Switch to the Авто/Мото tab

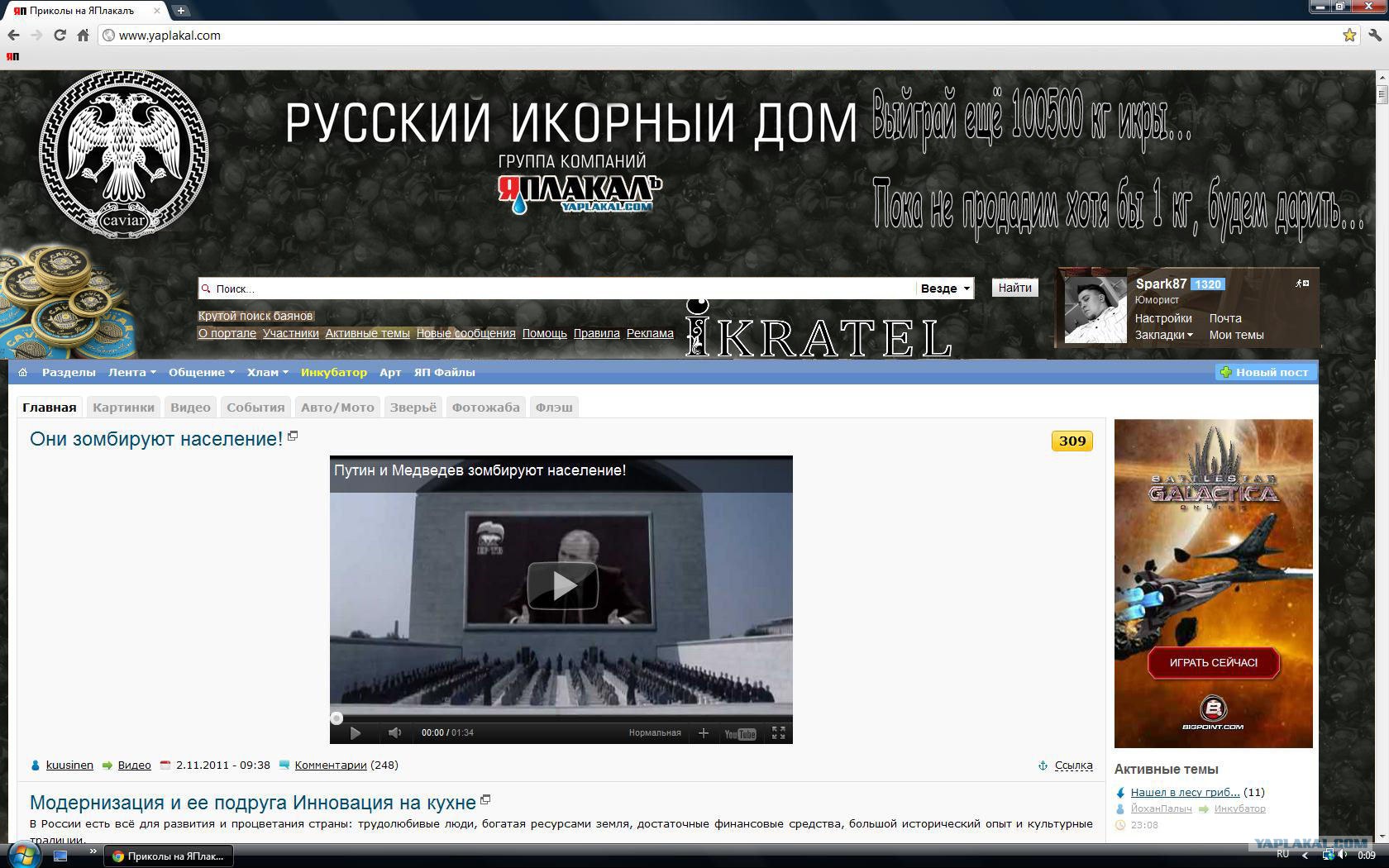tap(337, 407)
